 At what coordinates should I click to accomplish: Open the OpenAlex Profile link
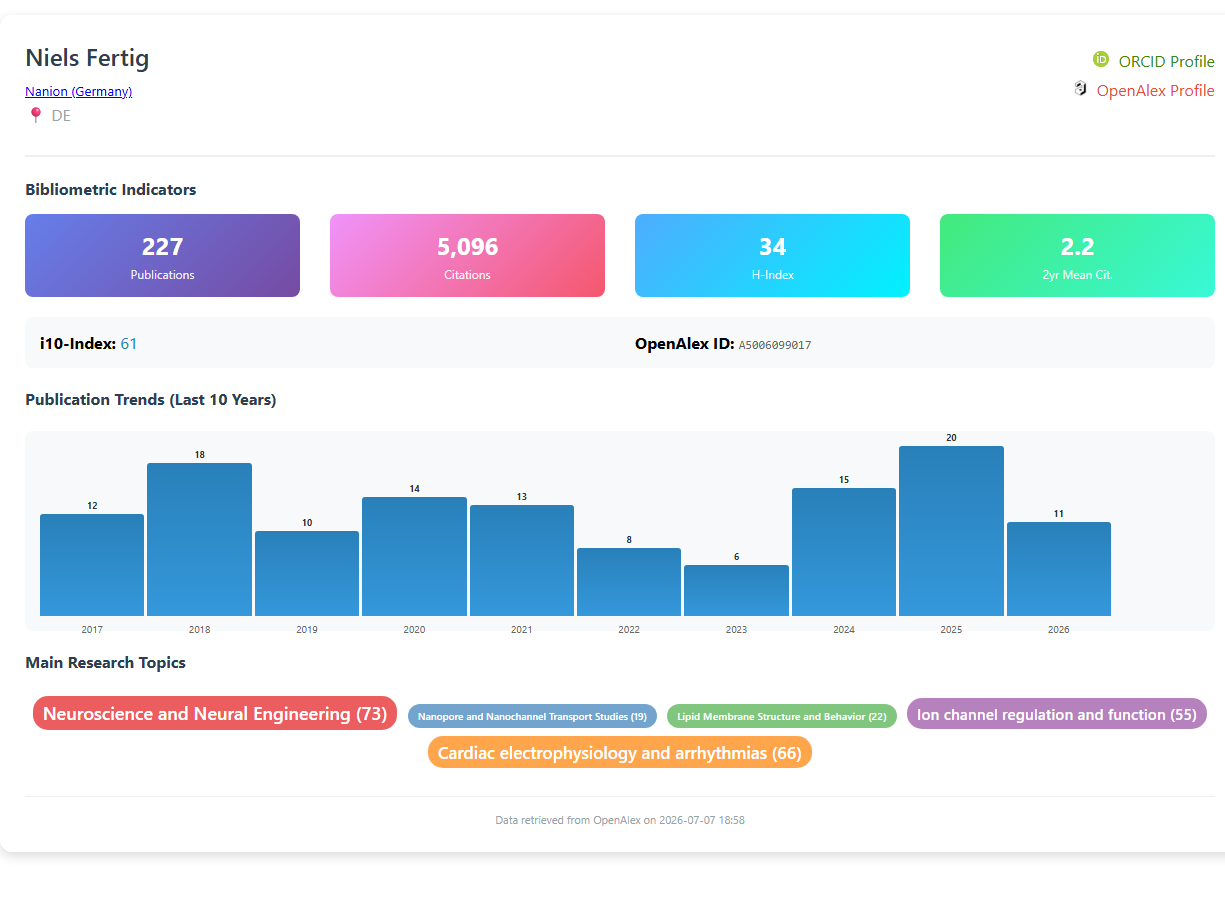pyautogui.click(x=1155, y=90)
